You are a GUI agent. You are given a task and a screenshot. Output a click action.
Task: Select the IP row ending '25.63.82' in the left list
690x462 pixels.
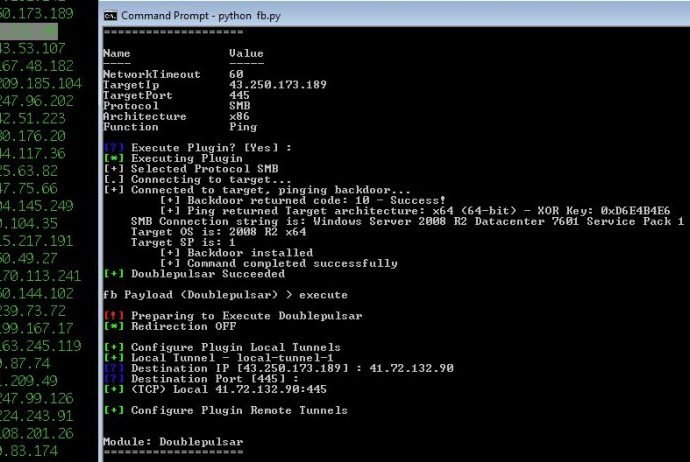[x=29, y=171]
